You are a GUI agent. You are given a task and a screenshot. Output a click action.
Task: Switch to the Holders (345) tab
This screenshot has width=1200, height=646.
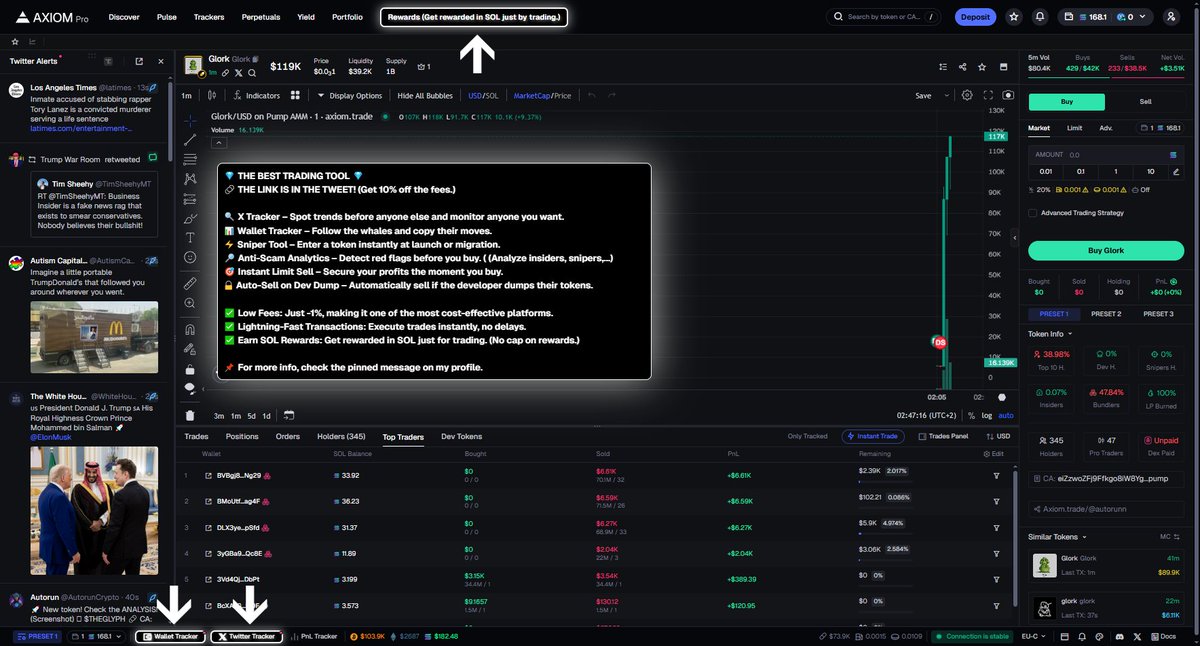point(341,436)
